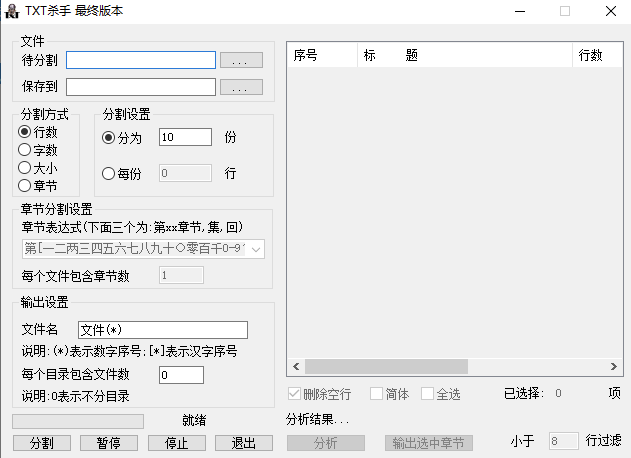Click the 标题 column header
Viewport: 631px width, 458px height.
click(465, 55)
